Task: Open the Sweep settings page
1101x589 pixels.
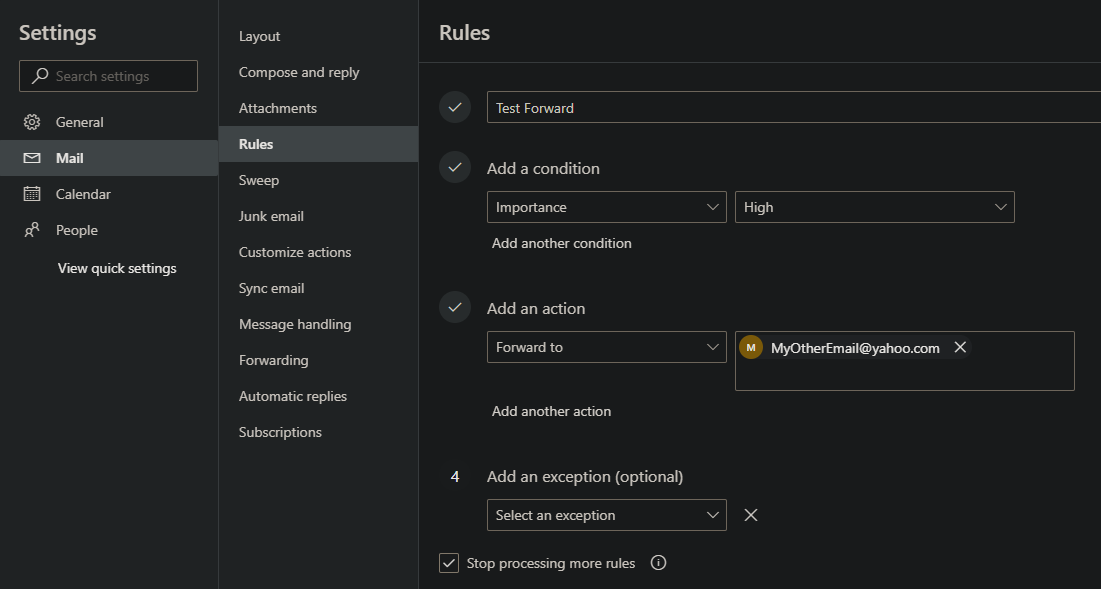Action: [x=257, y=179]
